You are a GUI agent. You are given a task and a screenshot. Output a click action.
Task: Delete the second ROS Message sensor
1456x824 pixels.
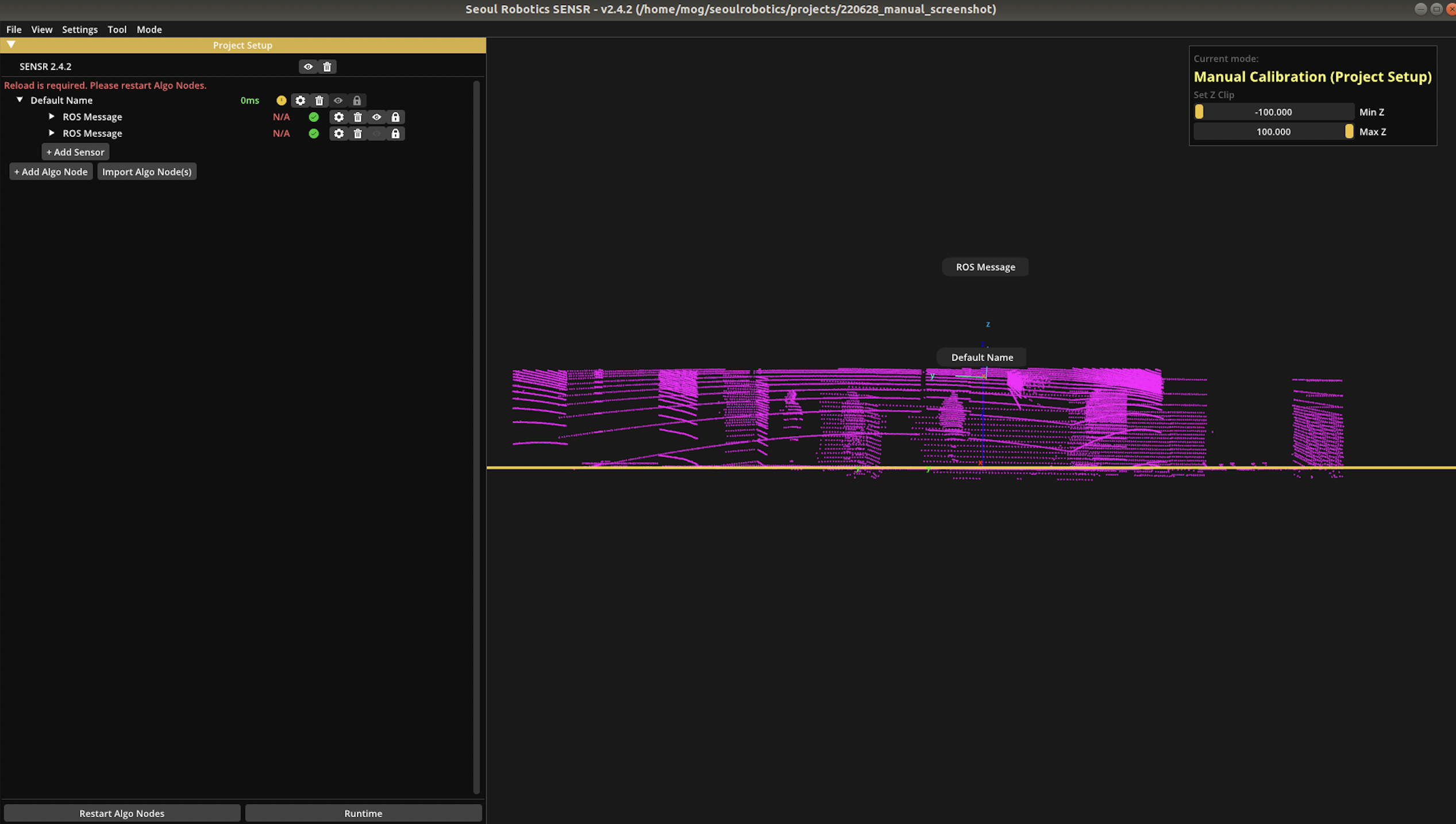(358, 134)
